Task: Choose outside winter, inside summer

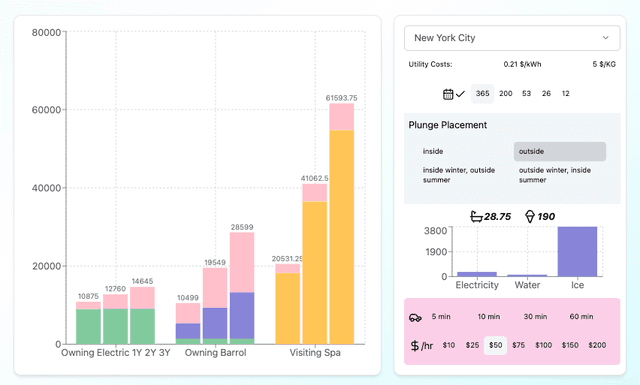Action: pyautogui.click(x=555, y=175)
